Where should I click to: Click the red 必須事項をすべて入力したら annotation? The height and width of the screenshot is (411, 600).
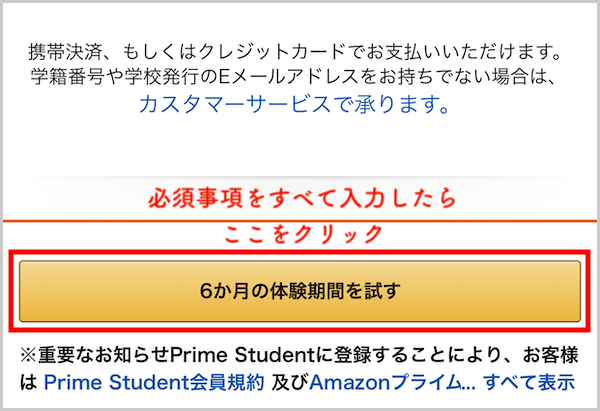coord(299,195)
